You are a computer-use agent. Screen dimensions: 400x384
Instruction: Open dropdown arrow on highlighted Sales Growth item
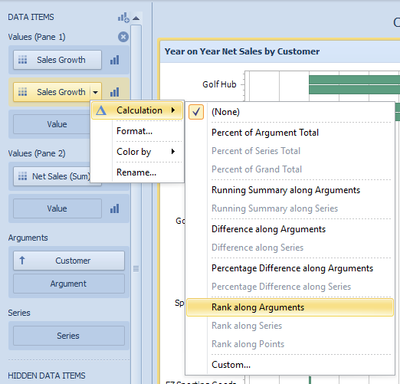pos(96,92)
